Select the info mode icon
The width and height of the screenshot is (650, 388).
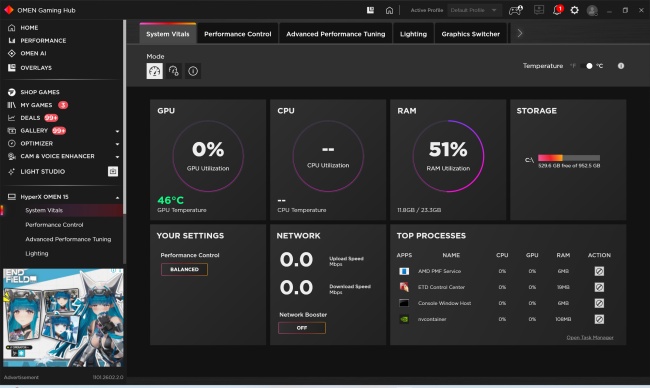coord(193,71)
